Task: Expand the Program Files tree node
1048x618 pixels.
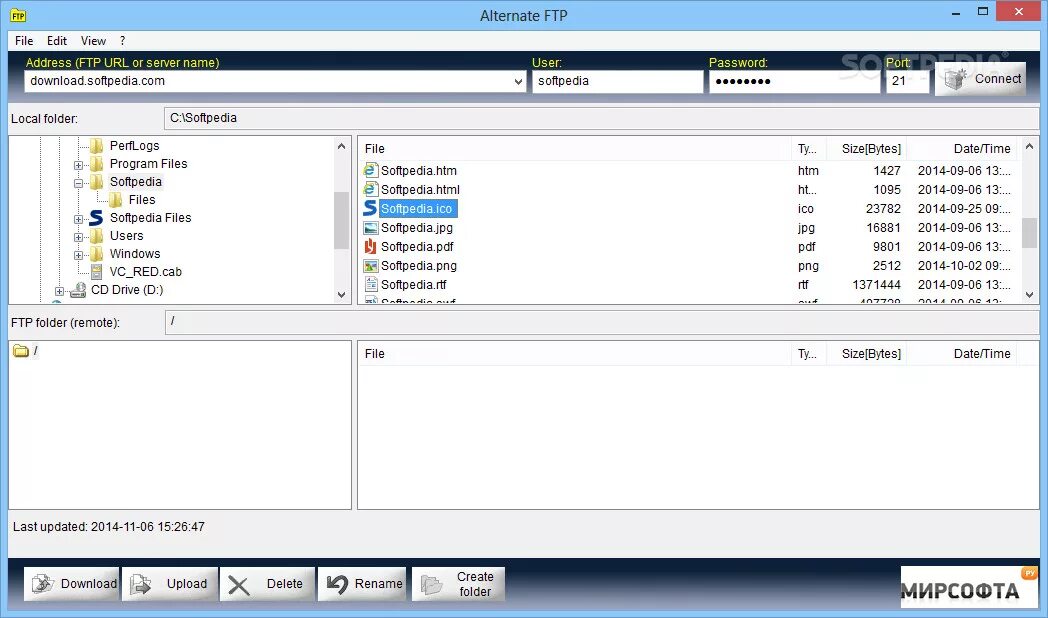Action: (78, 165)
